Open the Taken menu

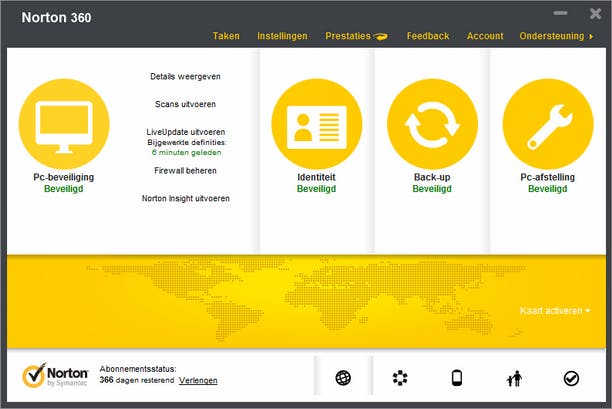[226, 36]
